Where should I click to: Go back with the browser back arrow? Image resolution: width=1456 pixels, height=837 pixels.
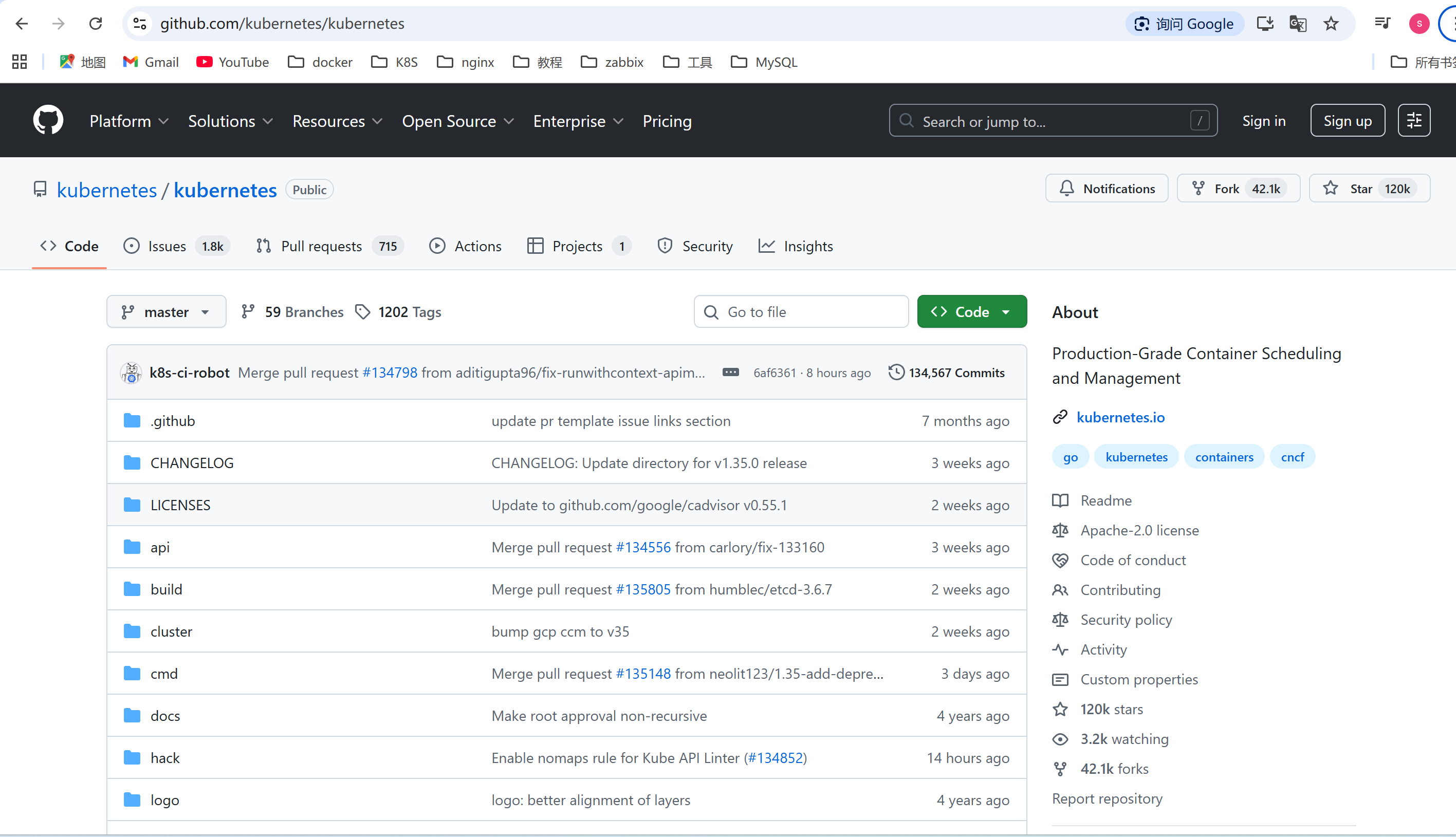pyautogui.click(x=22, y=24)
